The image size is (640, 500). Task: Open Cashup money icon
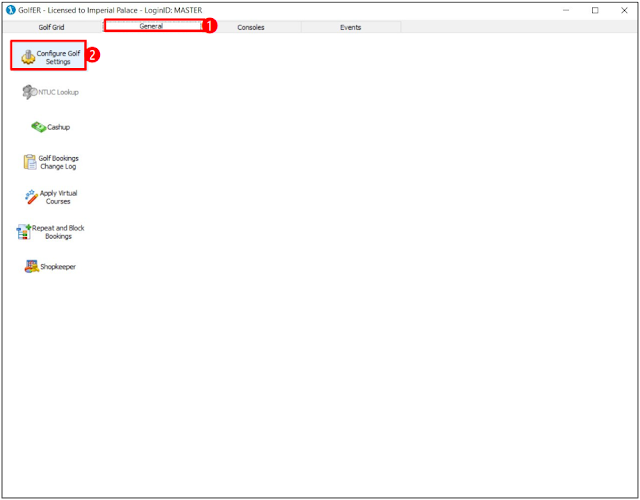pyautogui.click(x=39, y=127)
